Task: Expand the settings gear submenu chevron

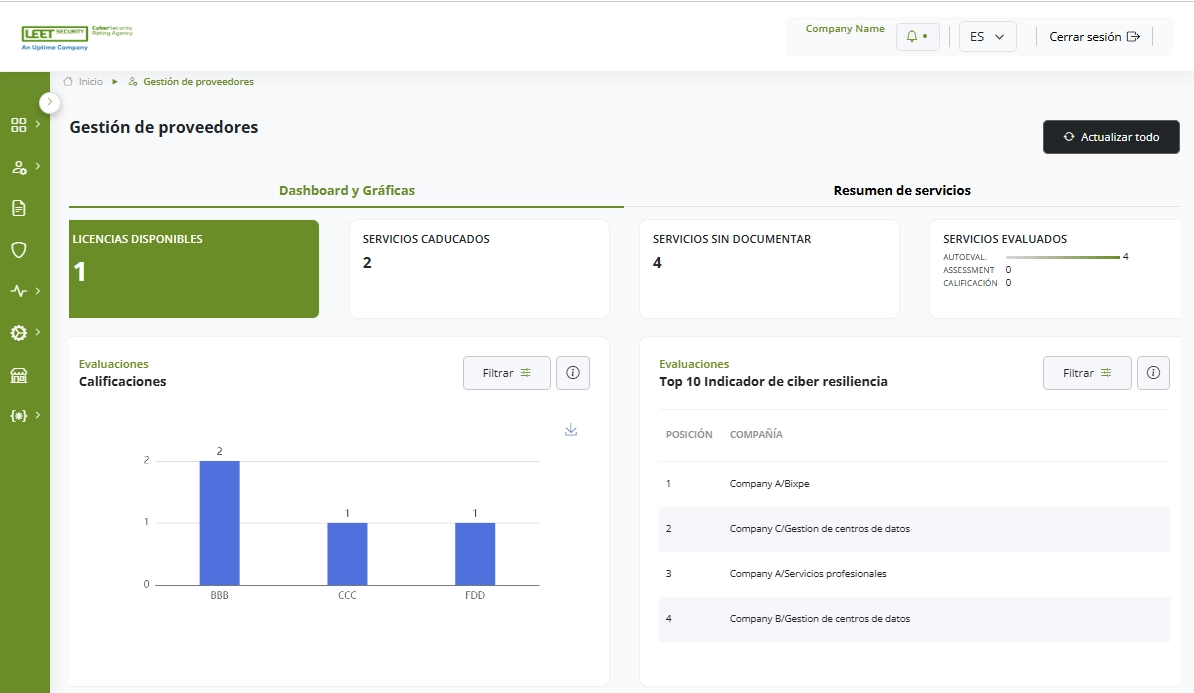Action: (x=37, y=331)
